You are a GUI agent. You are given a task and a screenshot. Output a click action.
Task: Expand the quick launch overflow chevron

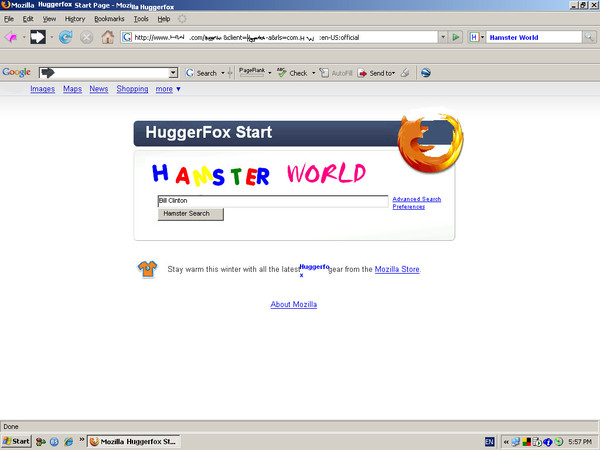[x=82, y=440]
